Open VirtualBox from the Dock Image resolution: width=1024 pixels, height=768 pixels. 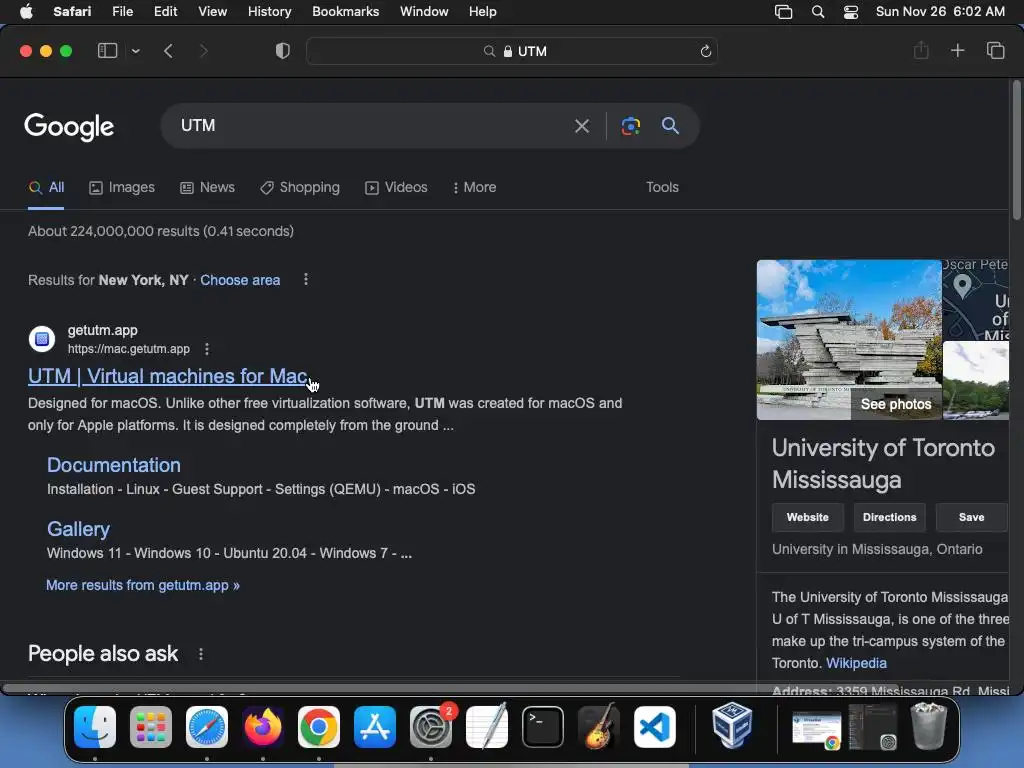732,726
